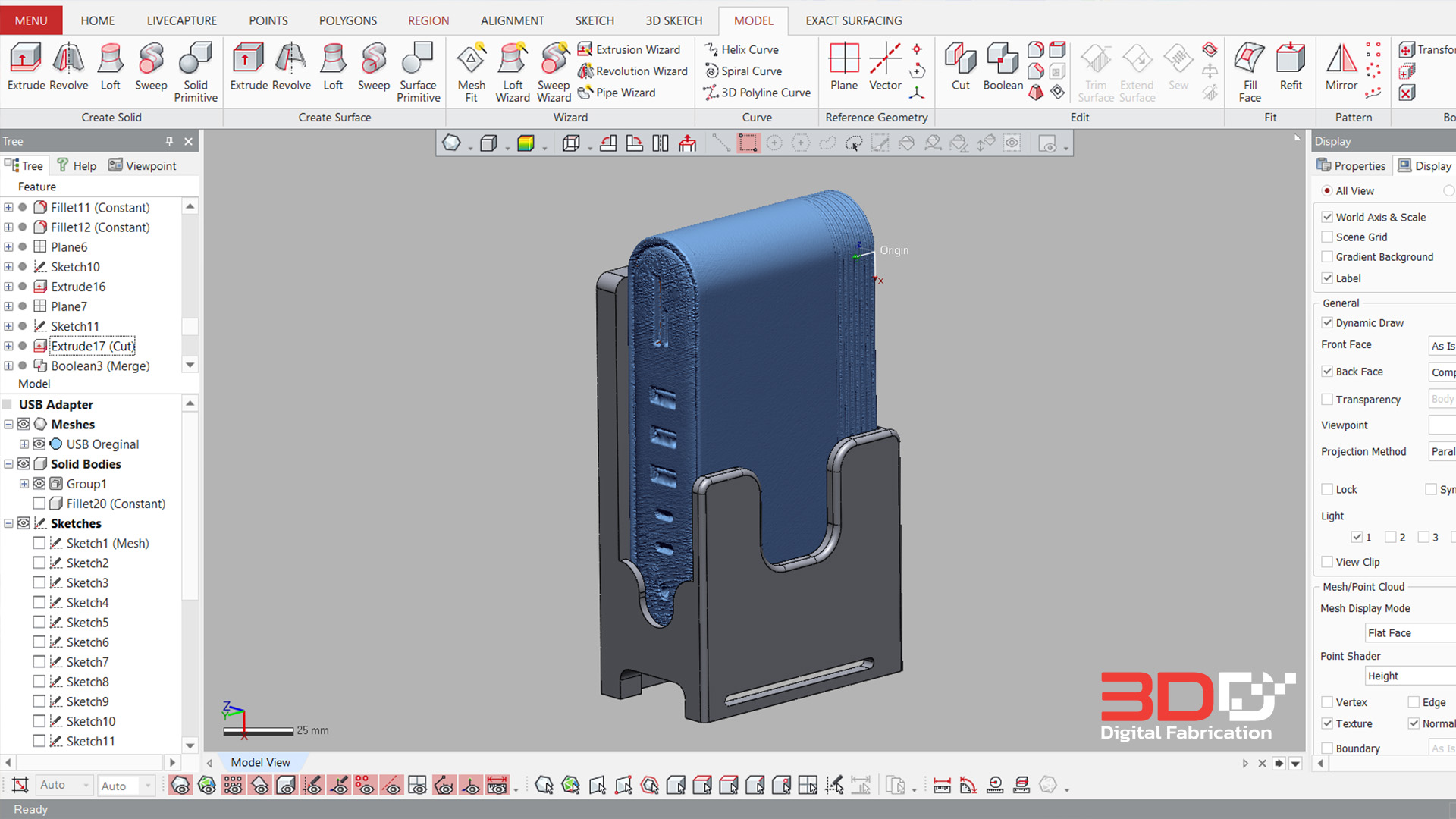Image resolution: width=1456 pixels, height=819 pixels.
Task: Uncheck World Axis & Scale
Action: point(1327,217)
